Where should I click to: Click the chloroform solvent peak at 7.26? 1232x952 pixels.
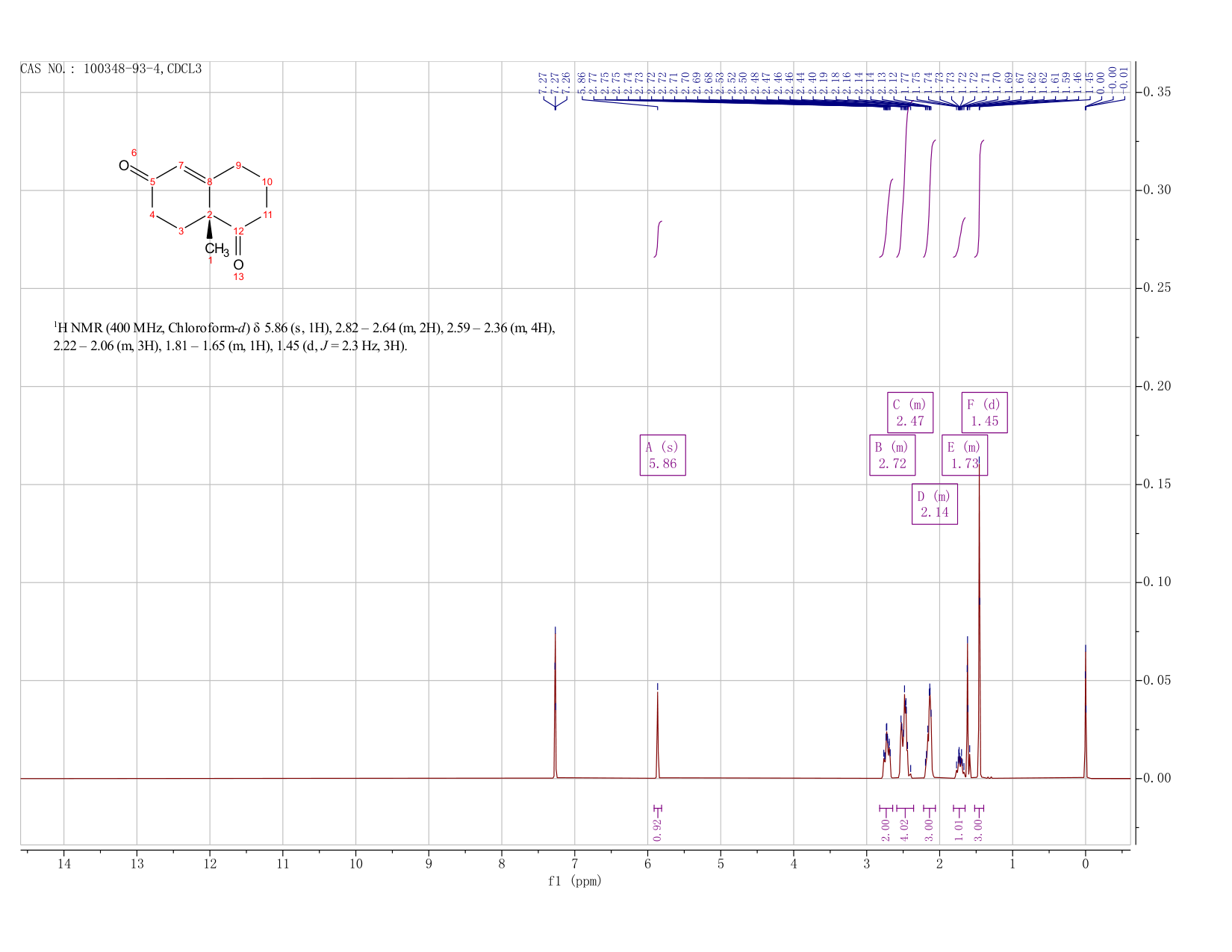(556, 702)
